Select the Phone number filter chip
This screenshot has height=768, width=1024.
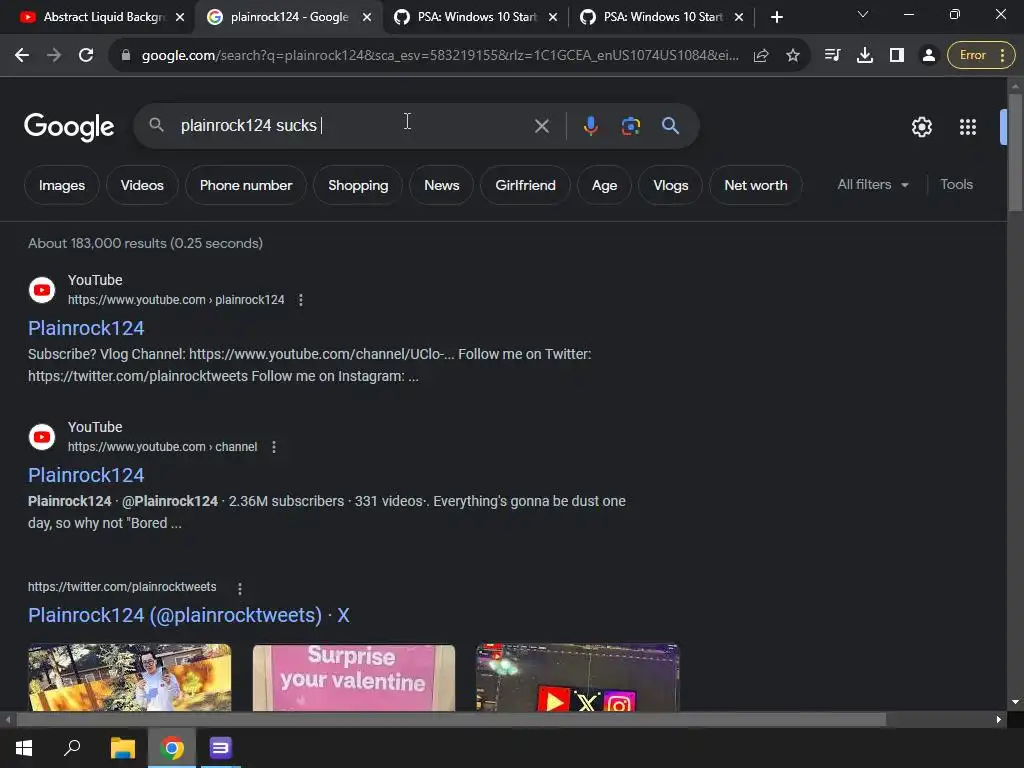[x=246, y=185]
